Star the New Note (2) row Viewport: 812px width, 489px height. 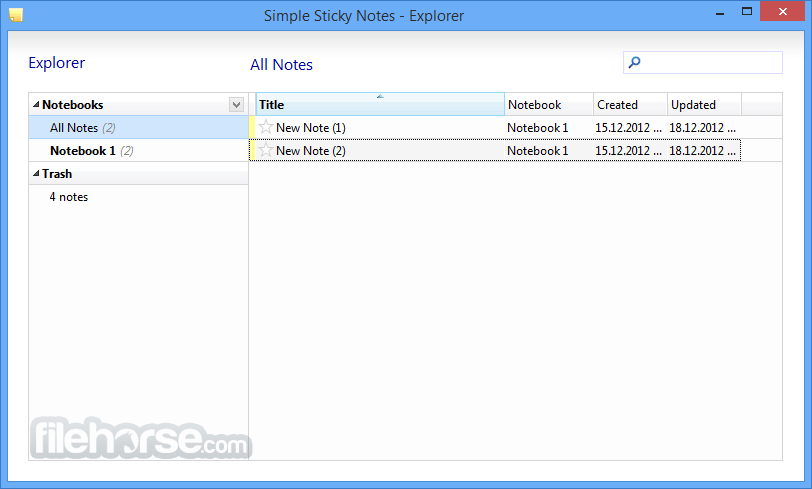pyautogui.click(x=266, y=150)
